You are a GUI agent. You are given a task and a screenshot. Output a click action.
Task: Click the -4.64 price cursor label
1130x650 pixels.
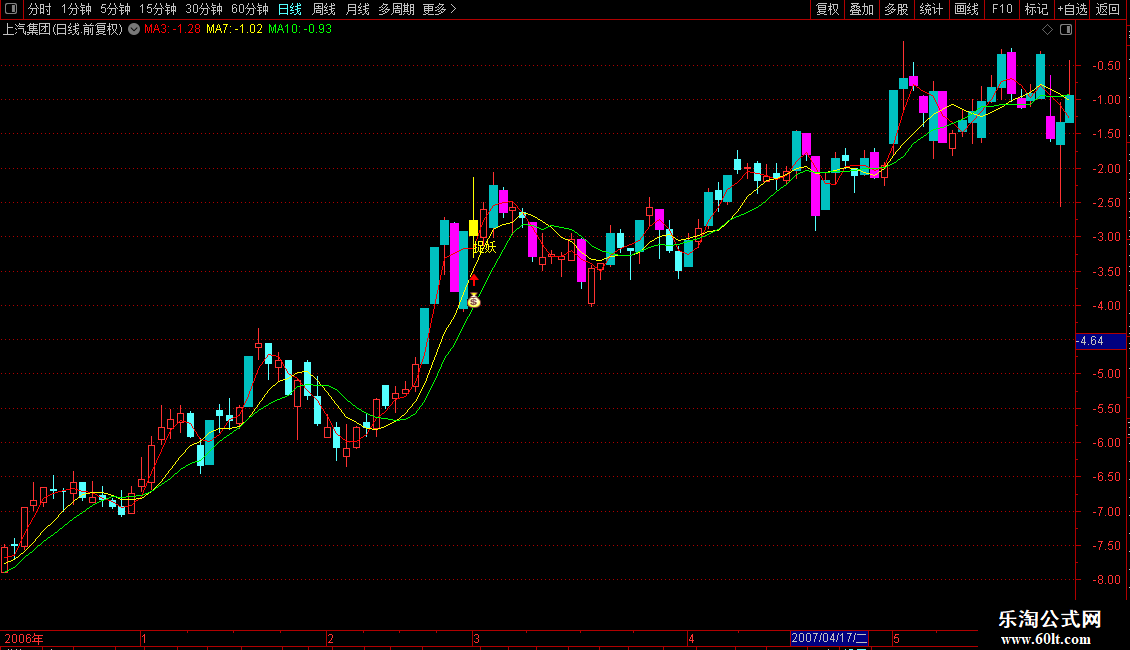click(1100, 341)
